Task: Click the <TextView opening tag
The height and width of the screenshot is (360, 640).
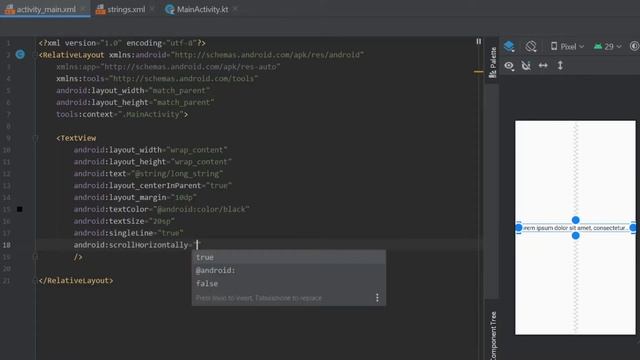Action: [x=76, y=138]
